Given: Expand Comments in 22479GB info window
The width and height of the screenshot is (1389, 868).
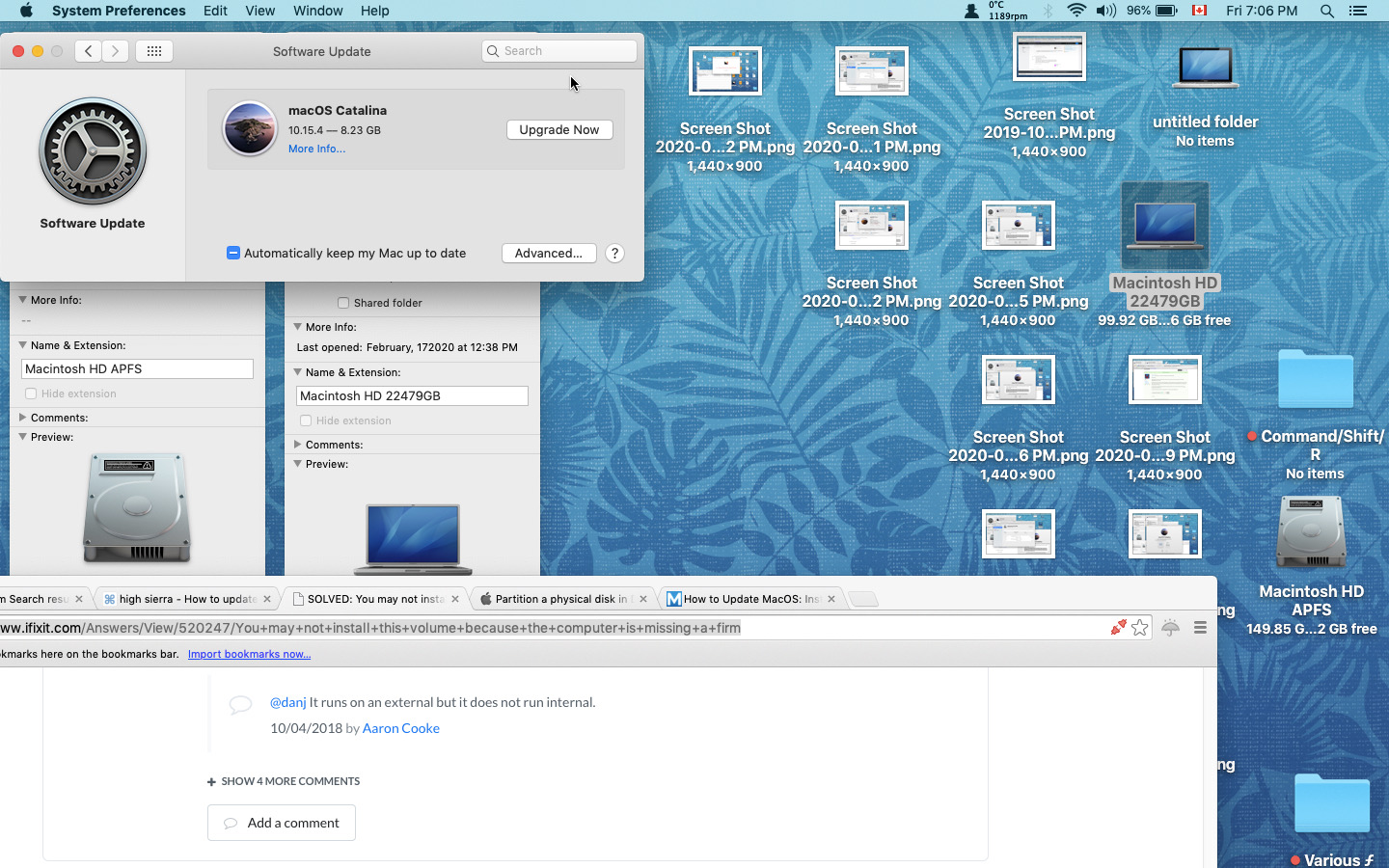Looking at the screenshot, I should click(297, 445).
